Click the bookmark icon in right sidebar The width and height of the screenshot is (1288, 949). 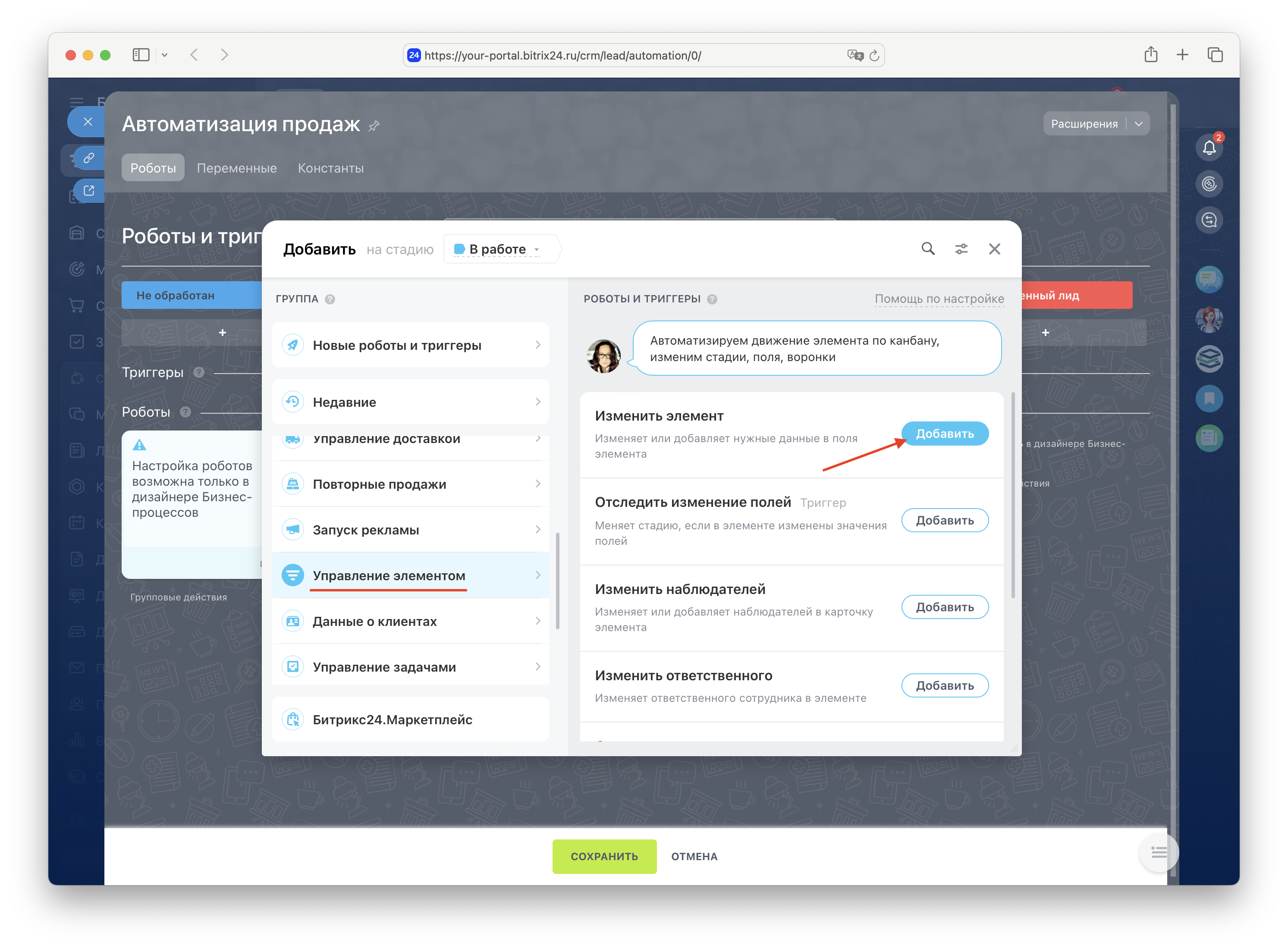coord(1209,399)
